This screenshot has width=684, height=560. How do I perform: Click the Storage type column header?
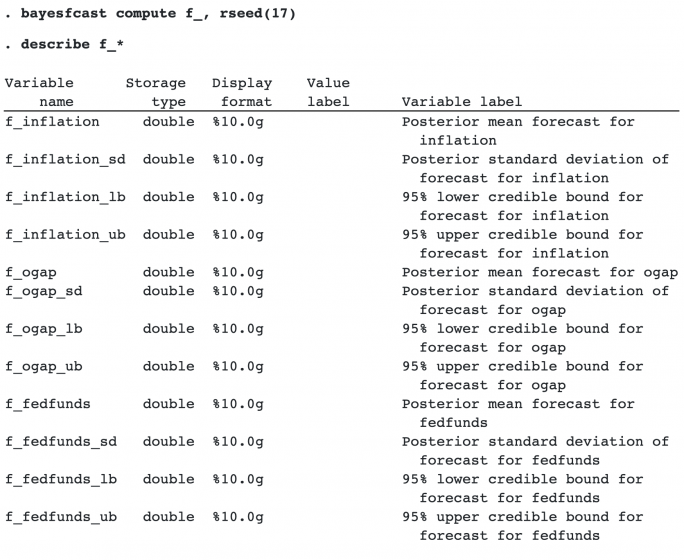(156, 92)
